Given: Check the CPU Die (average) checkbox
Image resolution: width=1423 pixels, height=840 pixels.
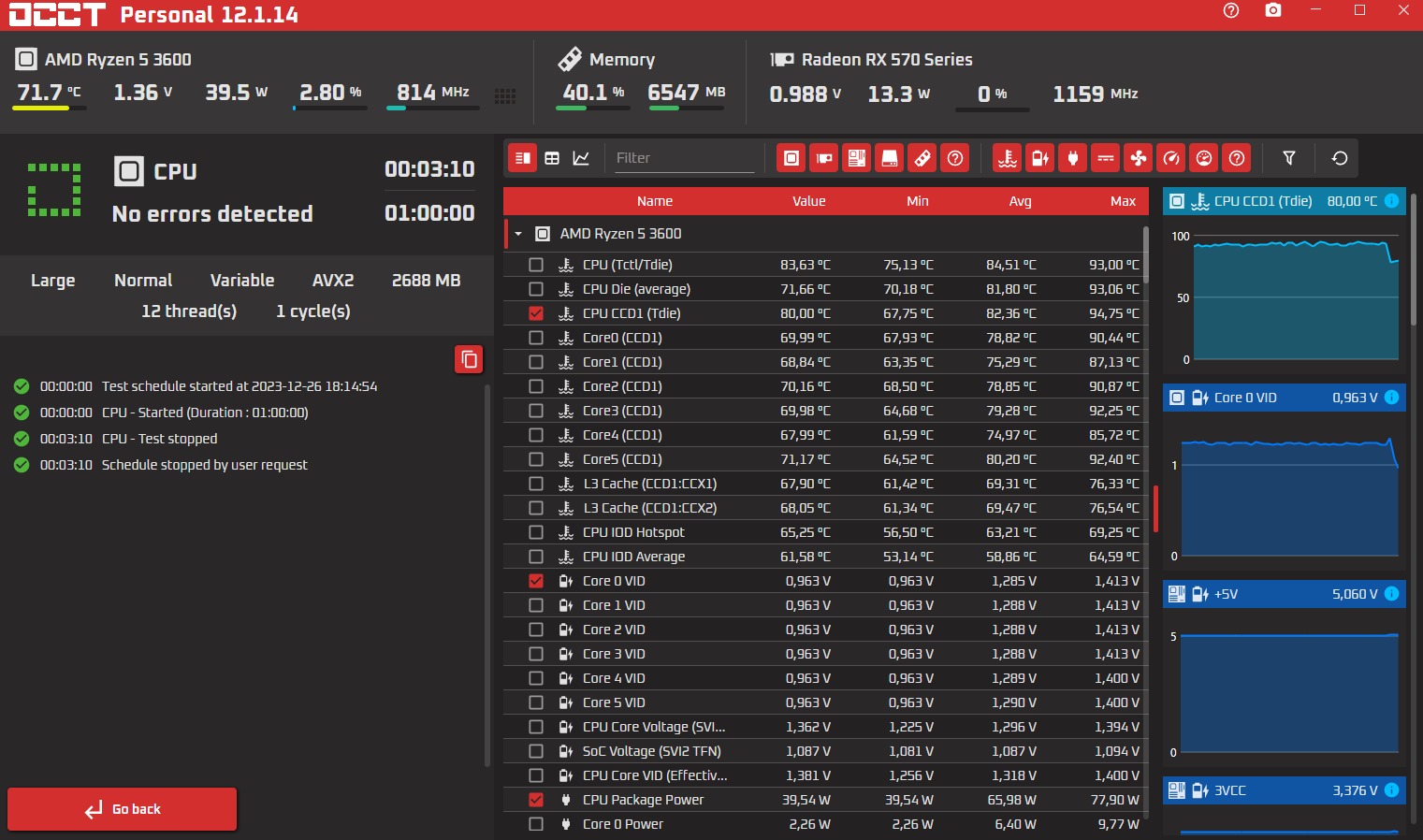Looking at the screenshot, I should point(536,289).
